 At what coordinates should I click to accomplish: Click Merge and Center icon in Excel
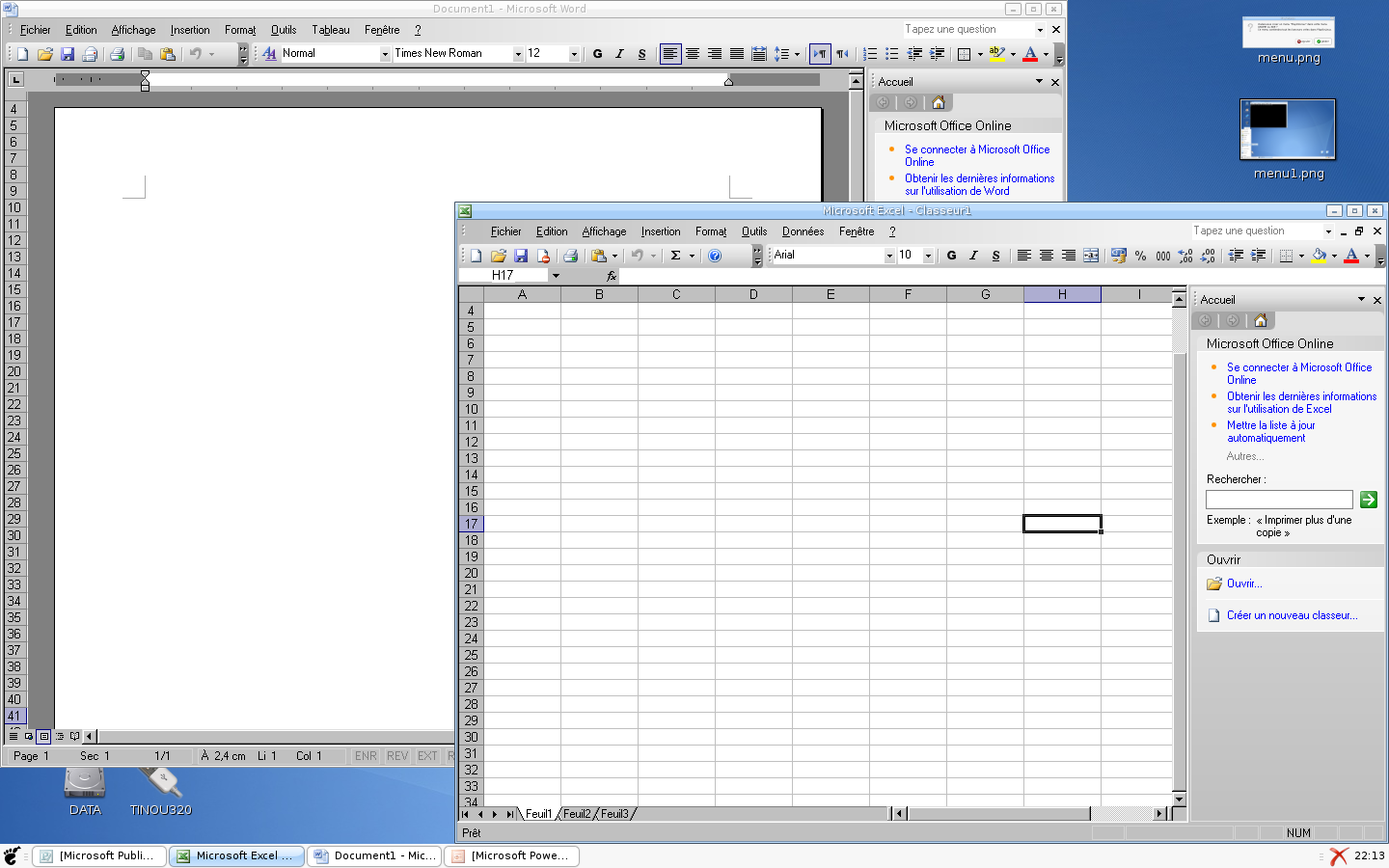(x=1091, y=256)
